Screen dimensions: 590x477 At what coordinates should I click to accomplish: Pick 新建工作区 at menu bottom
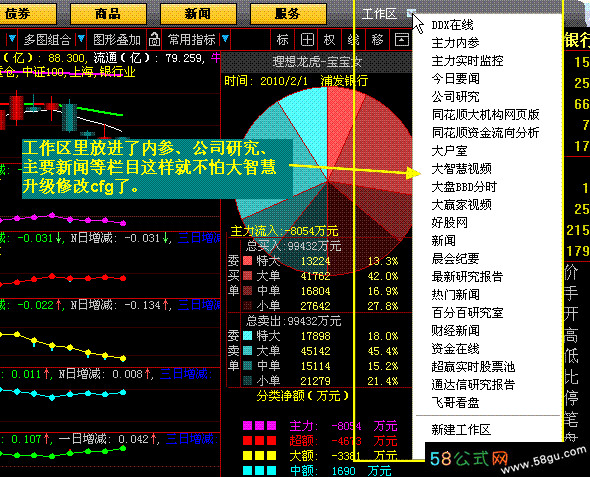pyautogui.click(x=461, y=430)
